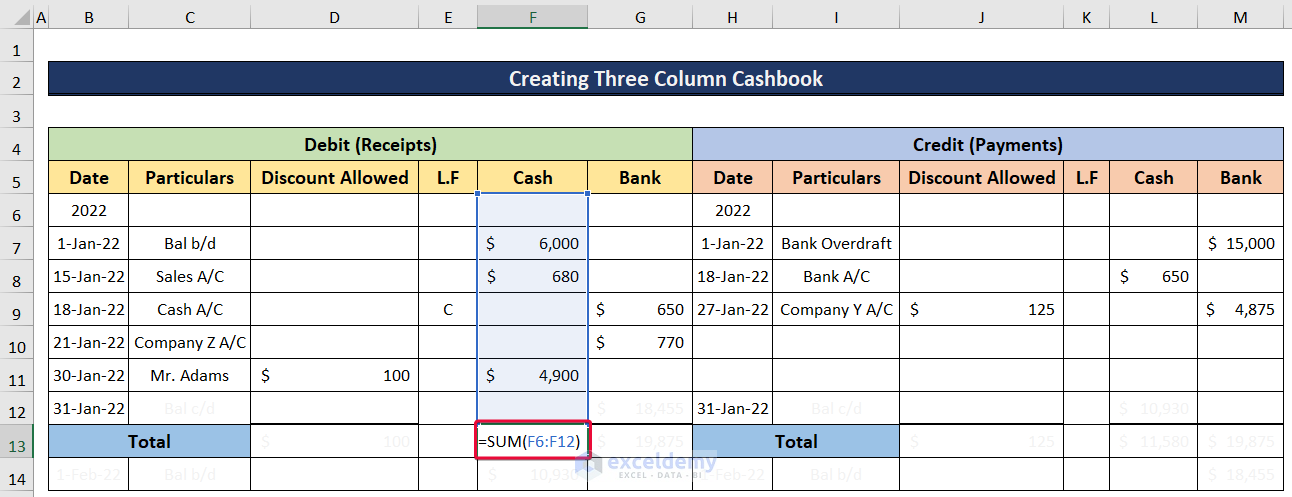Click the credit side 'Total' cell
The height and width of the screenshot is (497, 1292).
click(796, 441)
